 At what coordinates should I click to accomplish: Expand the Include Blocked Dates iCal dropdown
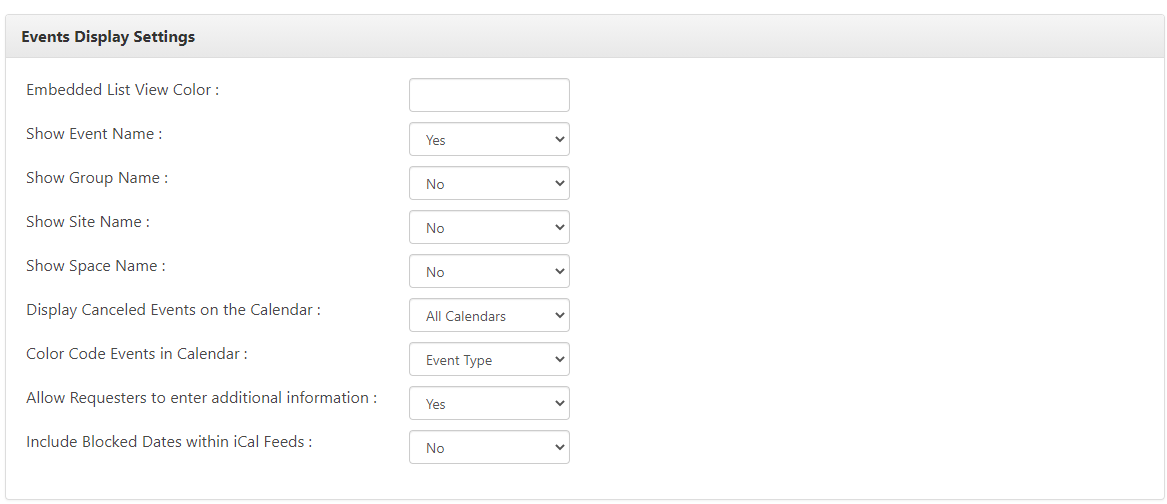pyautogui.click(x=489, y=447)
